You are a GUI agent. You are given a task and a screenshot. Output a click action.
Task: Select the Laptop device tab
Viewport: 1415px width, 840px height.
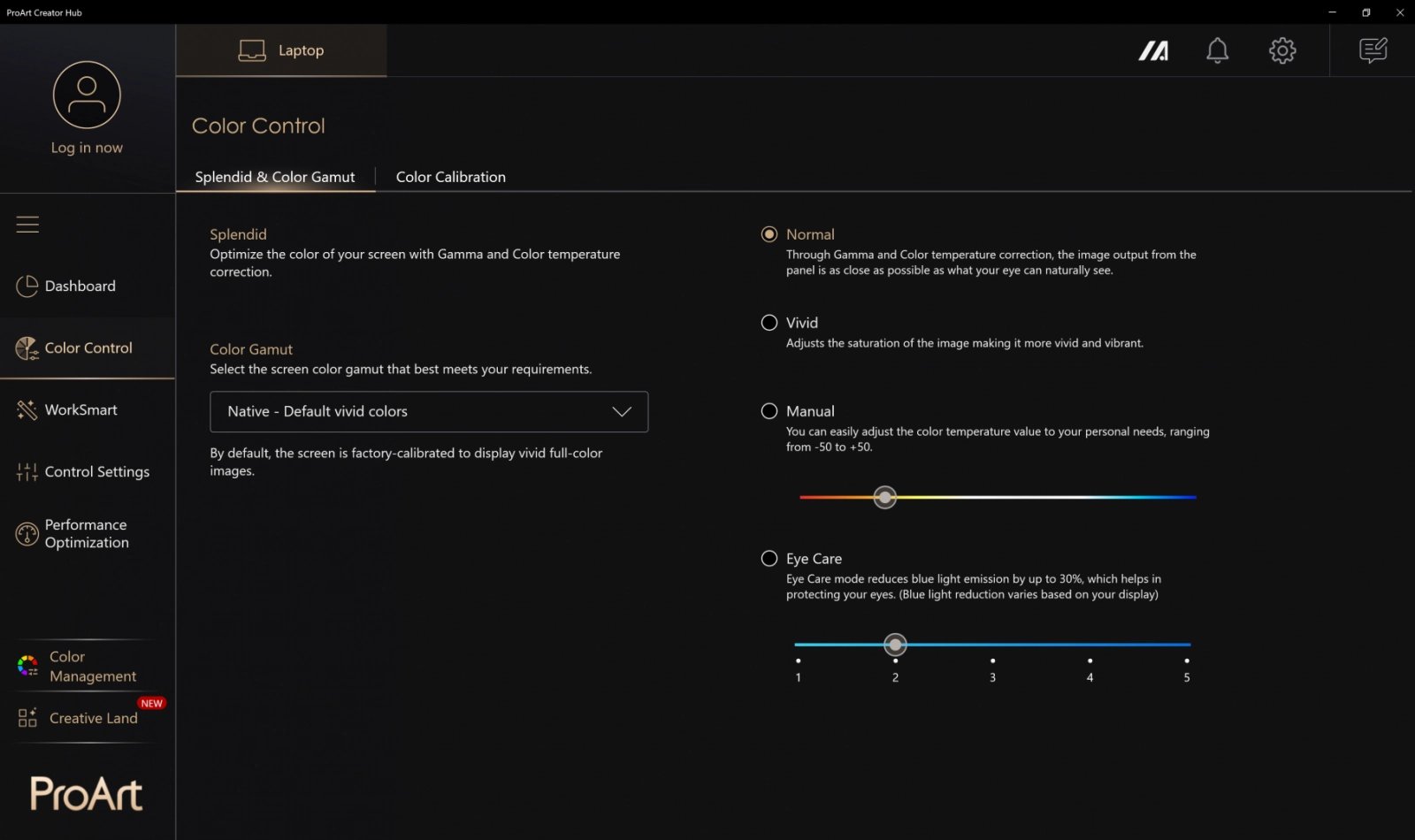(281, 50)
